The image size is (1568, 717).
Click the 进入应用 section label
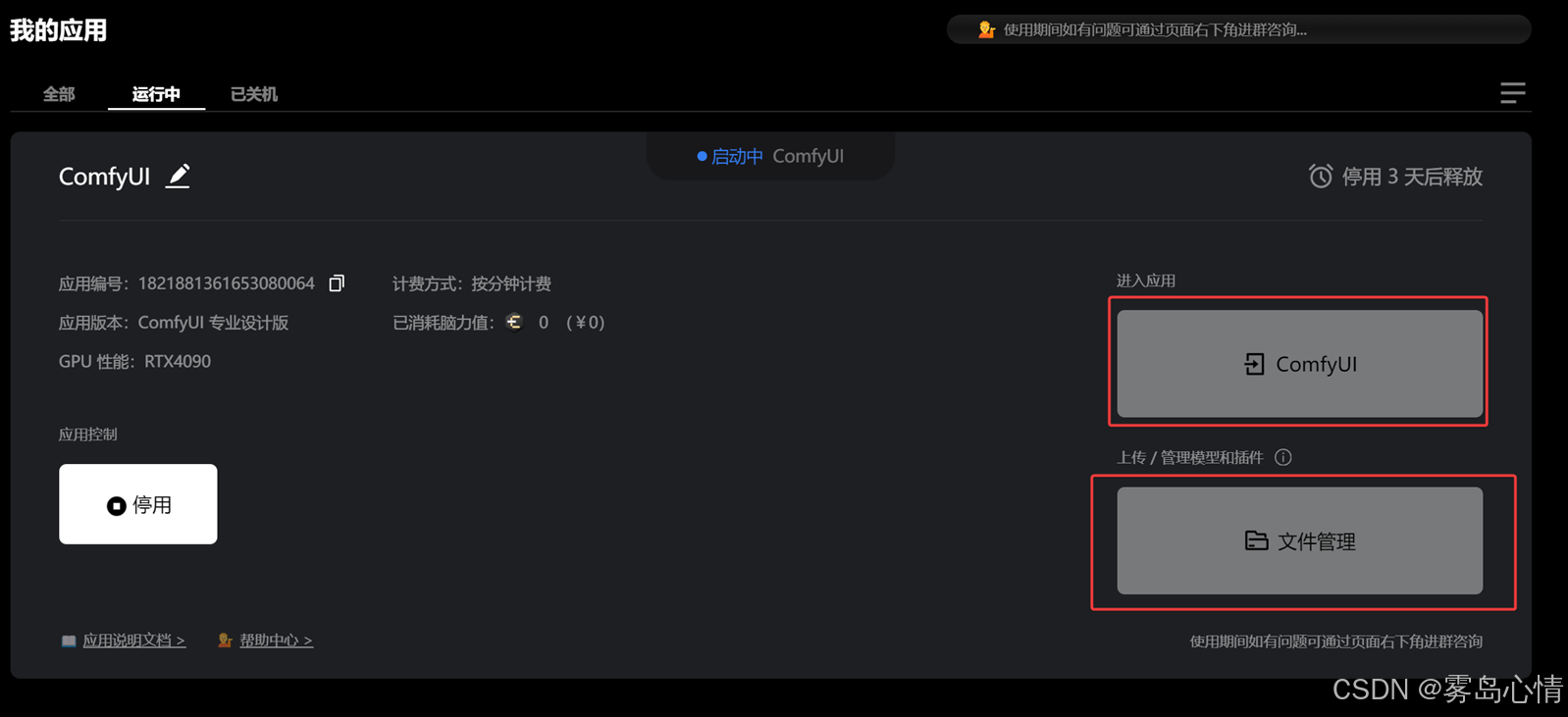[x=1145, y=281]
